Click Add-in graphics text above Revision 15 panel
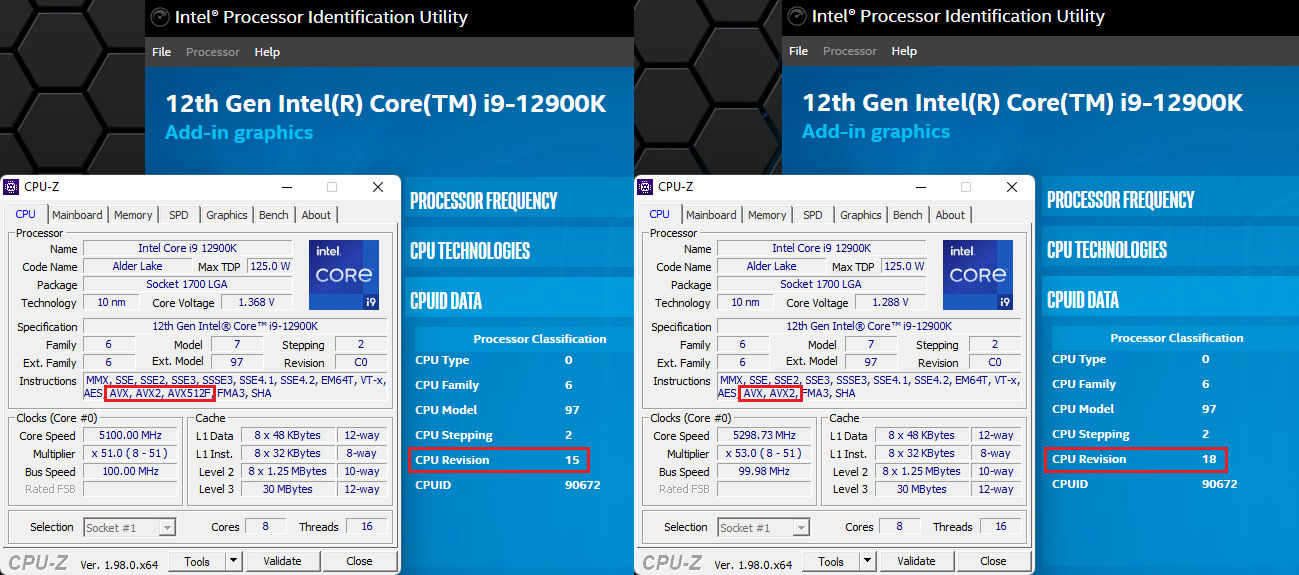Screen dimensions: 1299x575 point(239,133)
